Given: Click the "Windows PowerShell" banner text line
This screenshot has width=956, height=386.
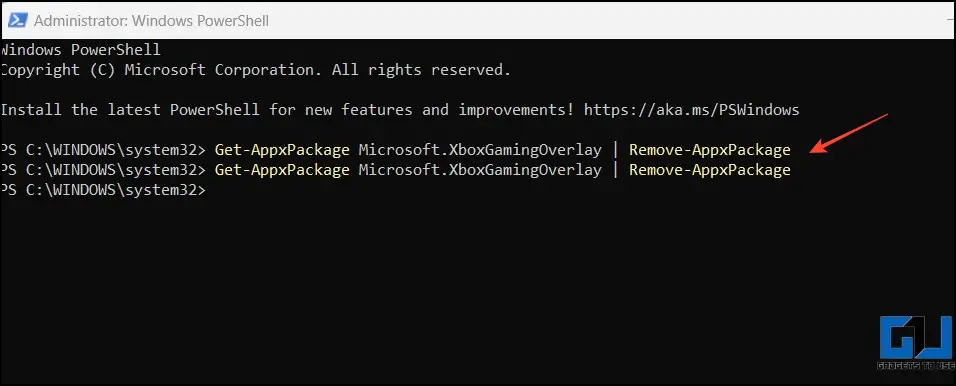Looking at the screenshot, I should pyautogui.click(x=80, y=49).
